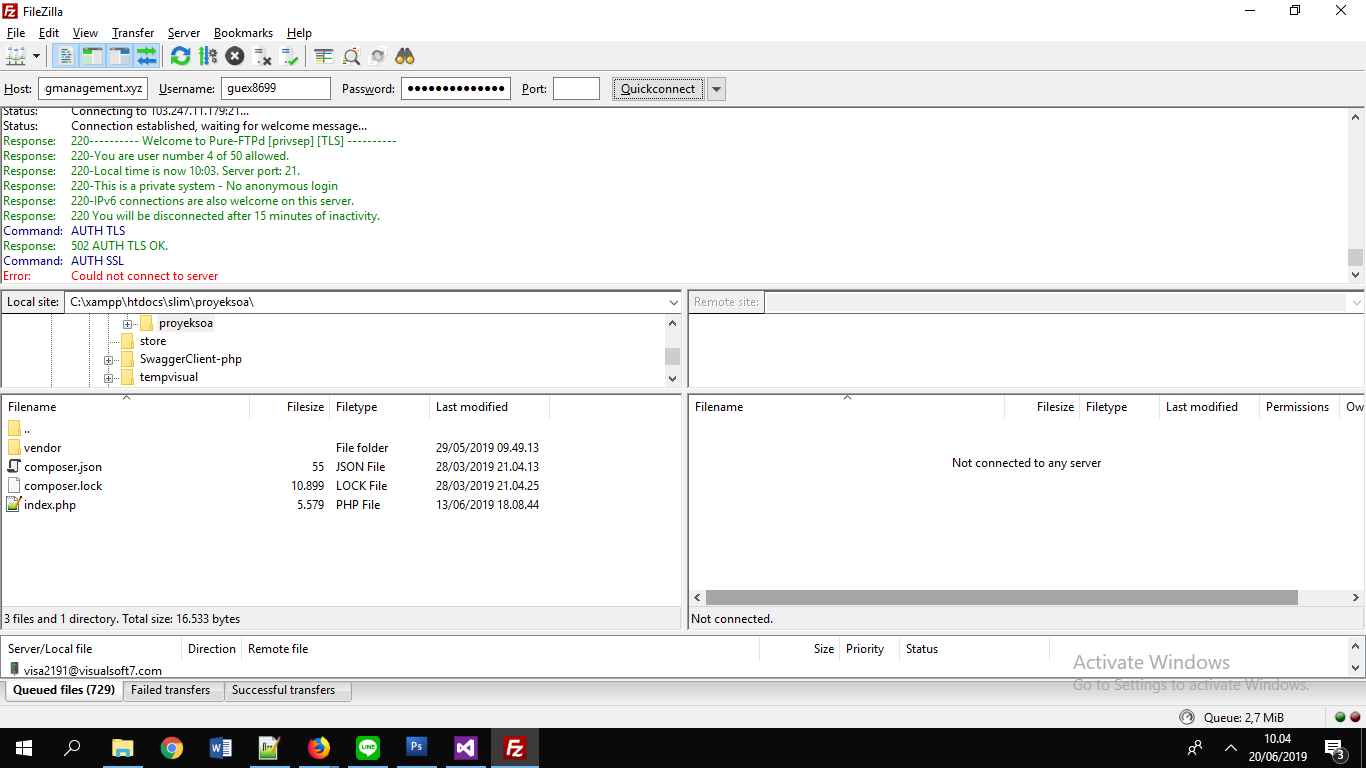Click the Windows Start button

[x=24, y=748]
